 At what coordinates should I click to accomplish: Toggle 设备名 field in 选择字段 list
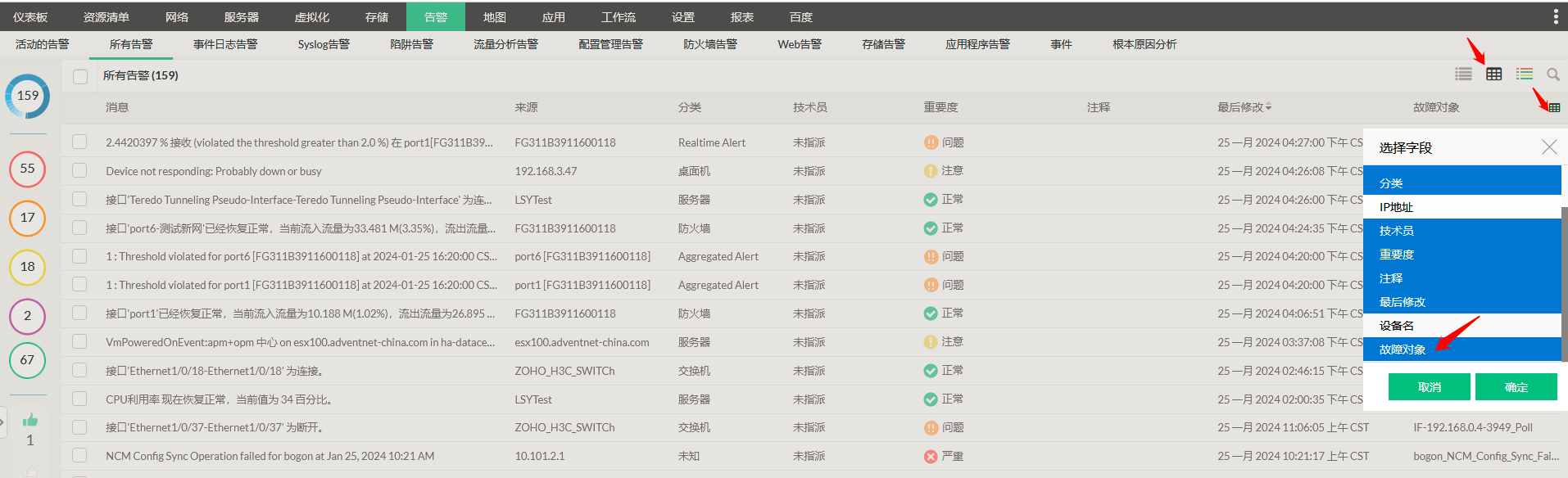pyautogui.click(x=1462, y=326)
